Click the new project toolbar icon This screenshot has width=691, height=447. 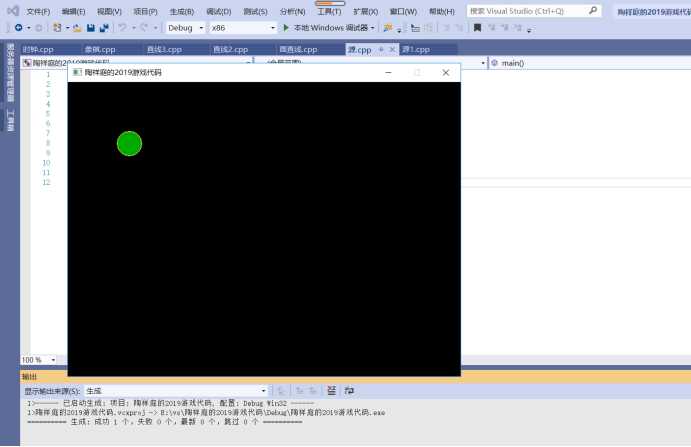[x=57, y=28]
